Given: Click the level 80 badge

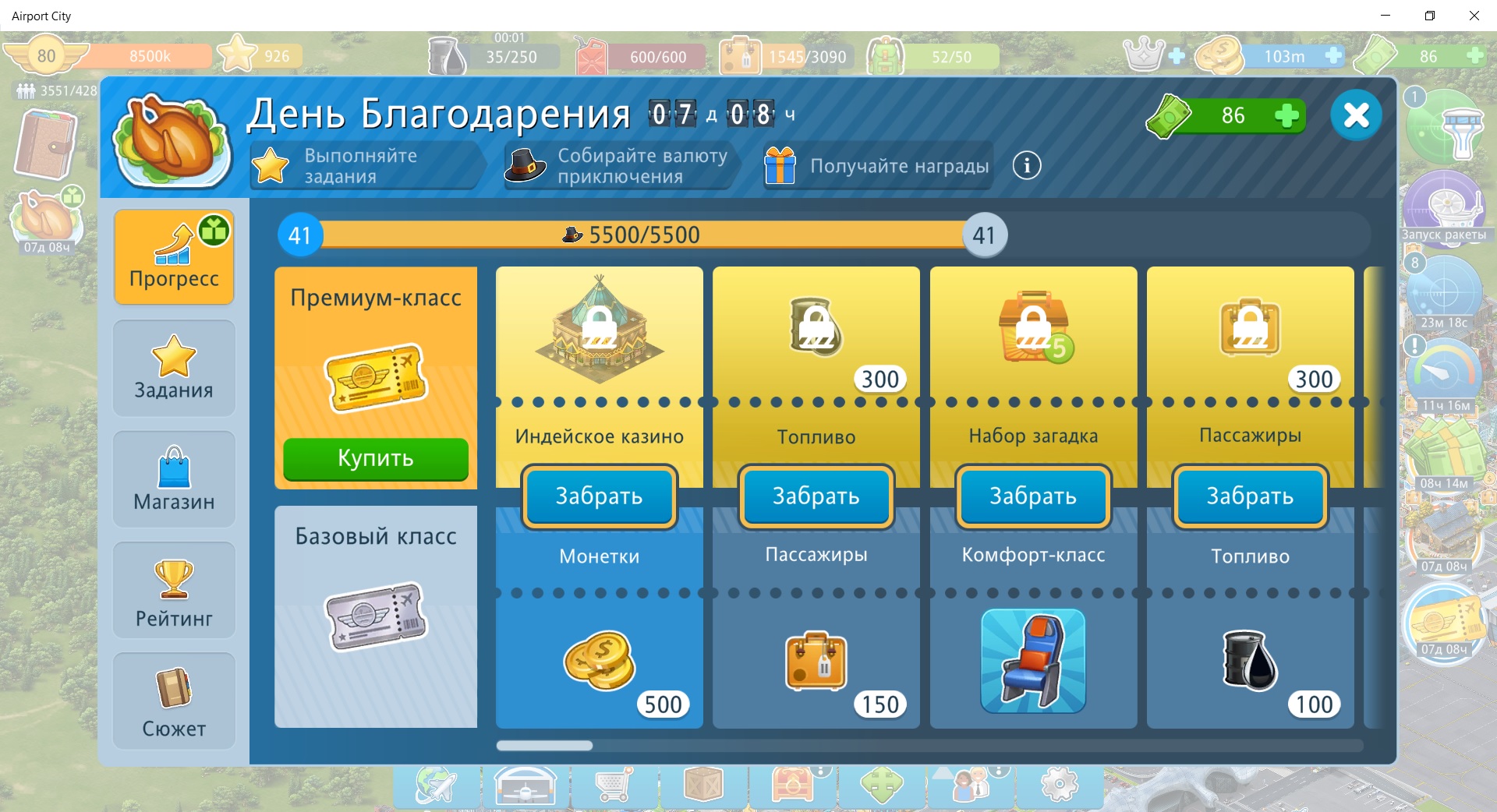Looking at the screenshot, I should [45, 56].
